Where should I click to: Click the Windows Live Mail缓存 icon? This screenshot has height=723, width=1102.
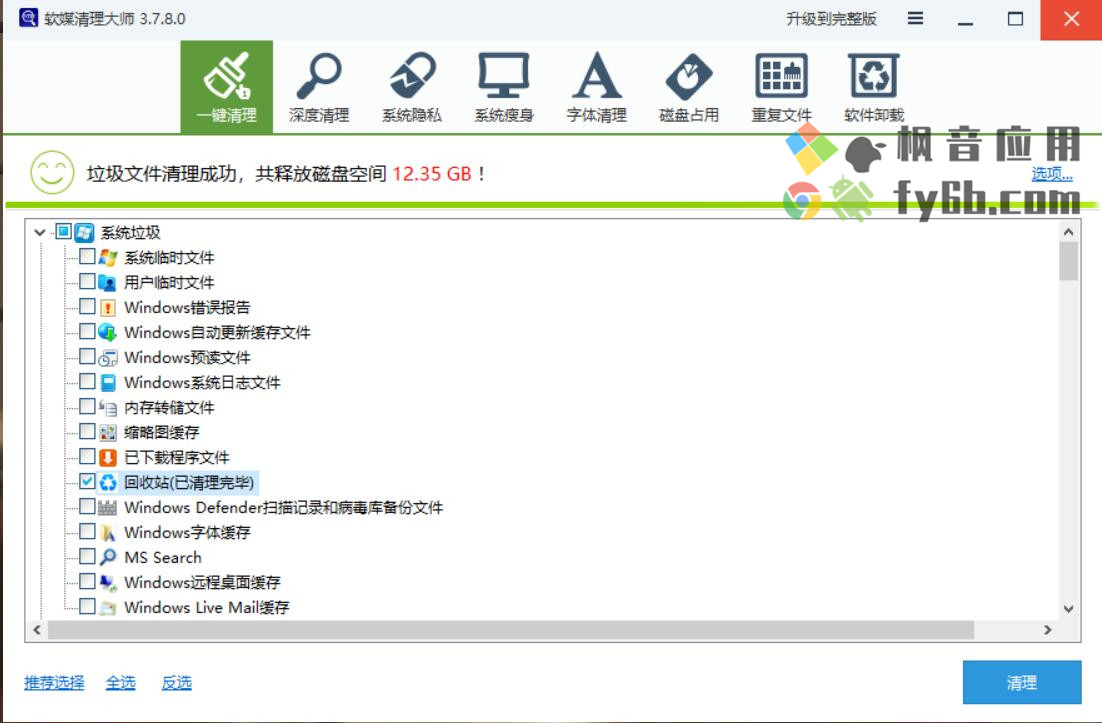coord(108,608)
